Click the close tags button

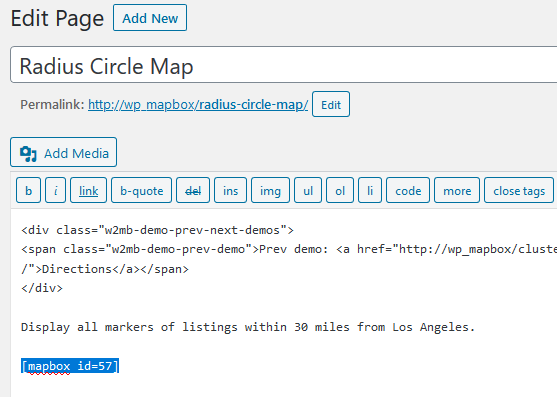pyautogui.click(x=519, y=191)
